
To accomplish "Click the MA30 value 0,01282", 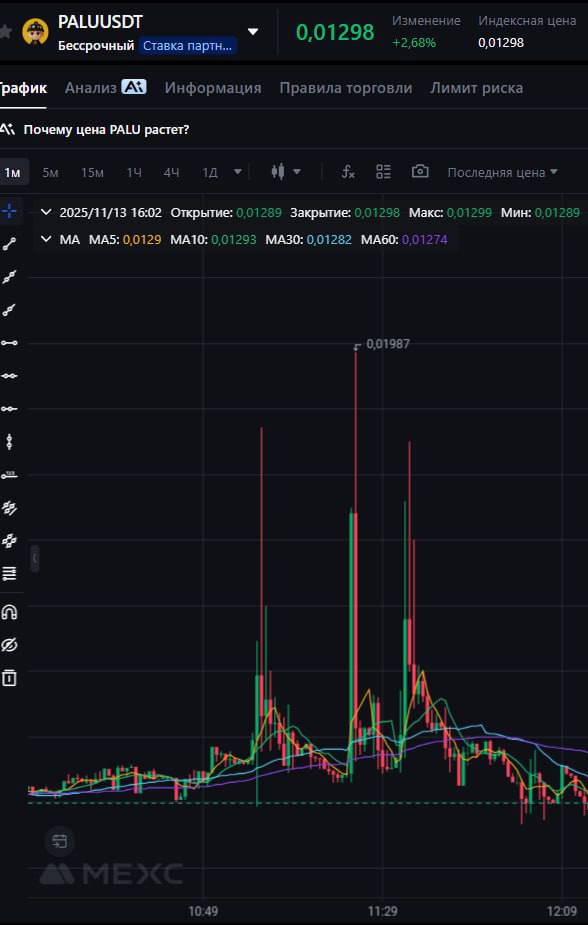I will point(329,240).
